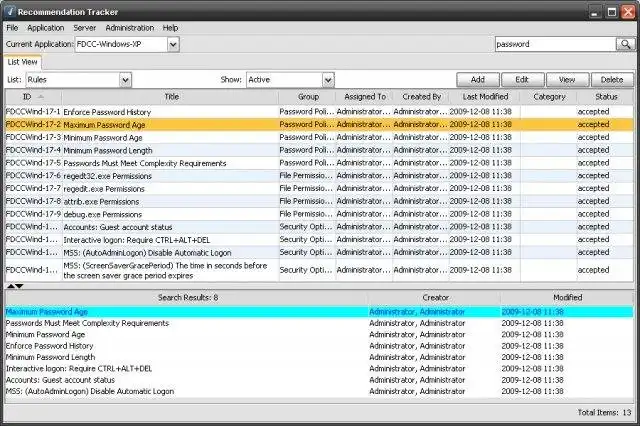This screenshot has width=640, height=426.
Task: Sort by the Group column header
Action: (x=307, y=97)
